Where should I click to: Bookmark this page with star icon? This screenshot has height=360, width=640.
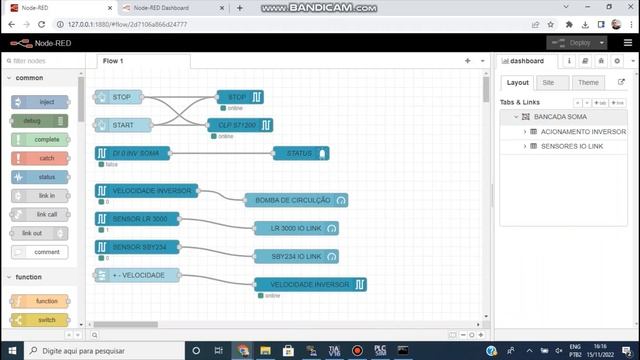point(551,24)
